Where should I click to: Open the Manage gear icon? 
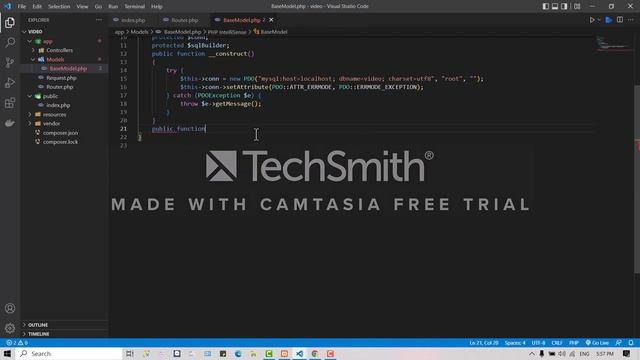[10, 328]
